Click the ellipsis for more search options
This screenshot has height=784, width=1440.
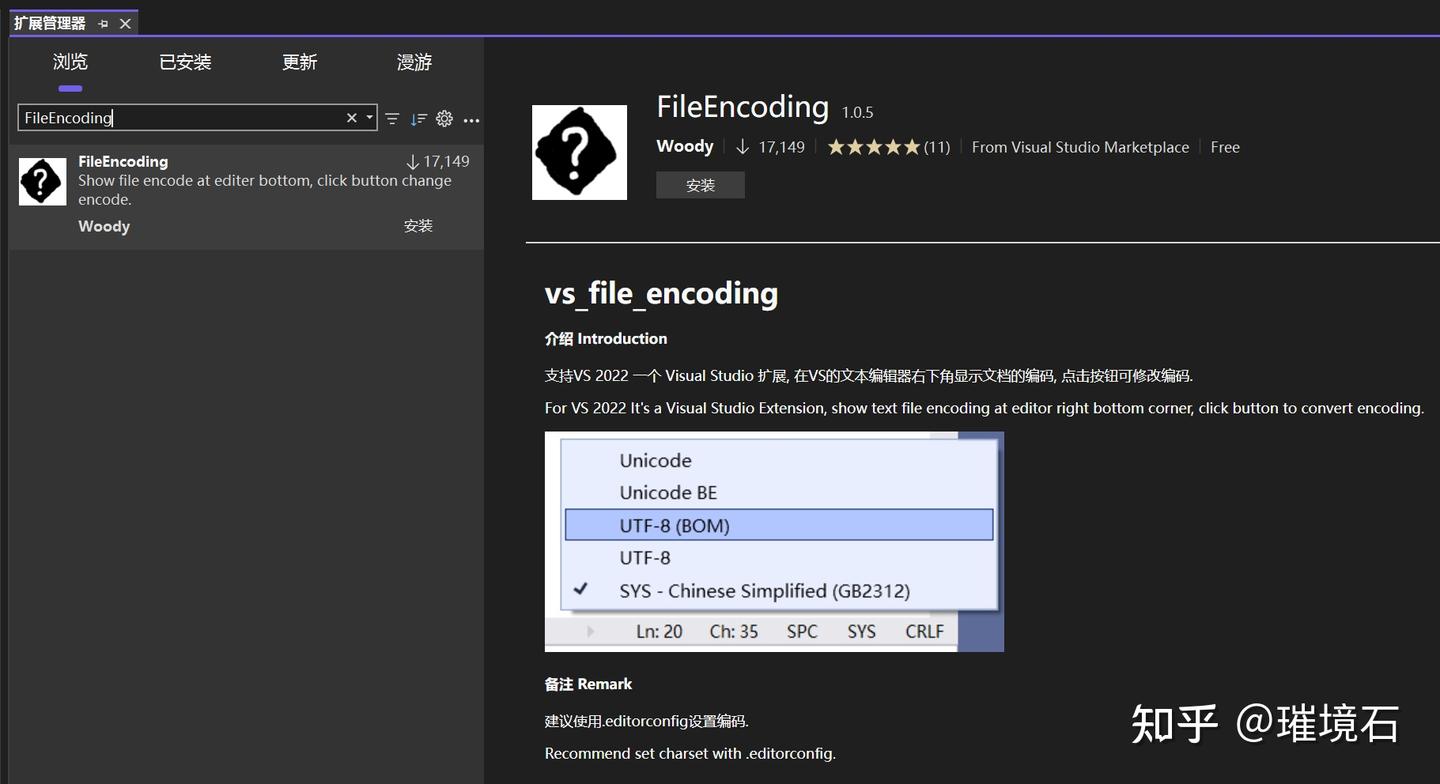pyautogui.click(x=471, y=120)
